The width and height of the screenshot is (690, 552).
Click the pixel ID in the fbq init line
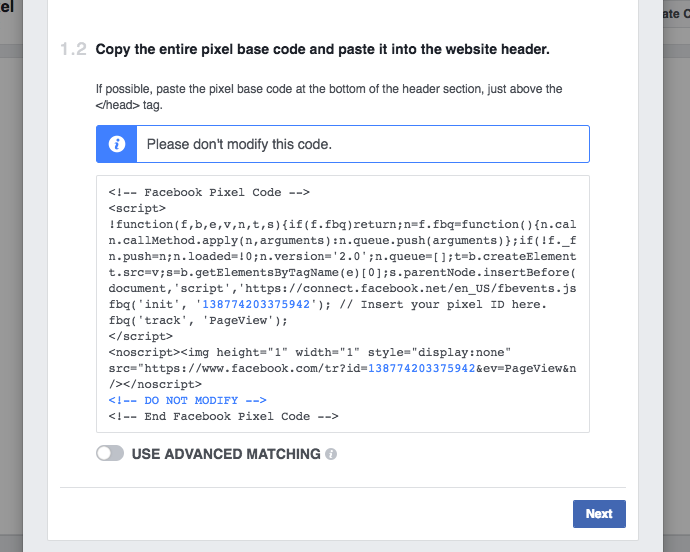click(256, 305)
